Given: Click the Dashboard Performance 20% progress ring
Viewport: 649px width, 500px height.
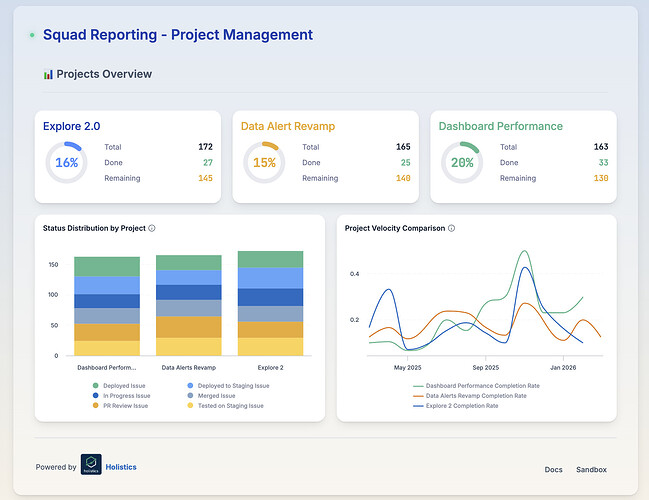Looking at the screenshot, I should coord(462,162).
